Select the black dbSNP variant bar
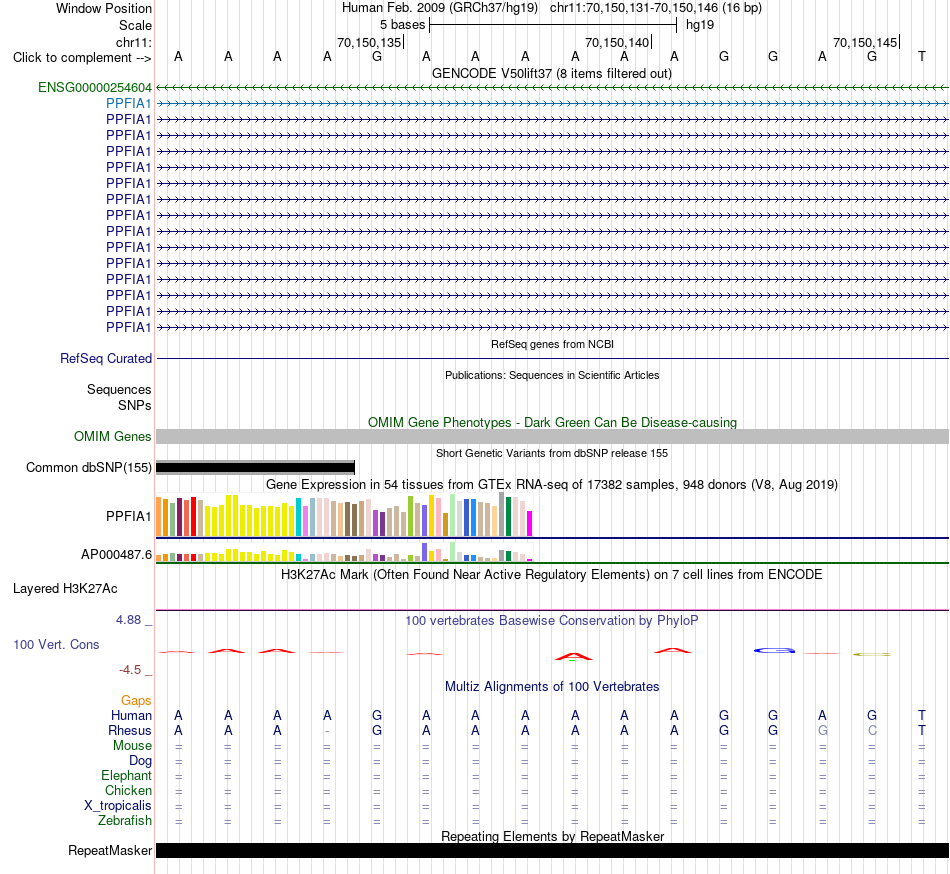Viewport: 950px width, 874px height. point(255,467)
